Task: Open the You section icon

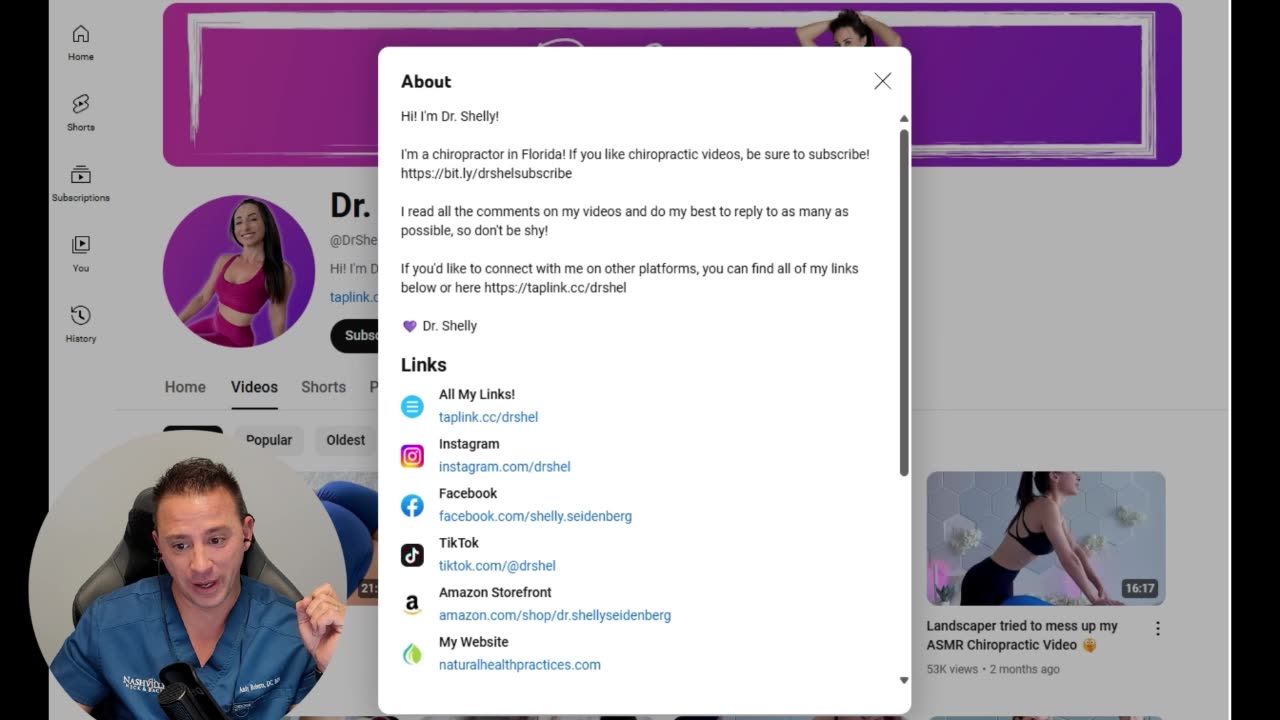Action: [81, 244]
